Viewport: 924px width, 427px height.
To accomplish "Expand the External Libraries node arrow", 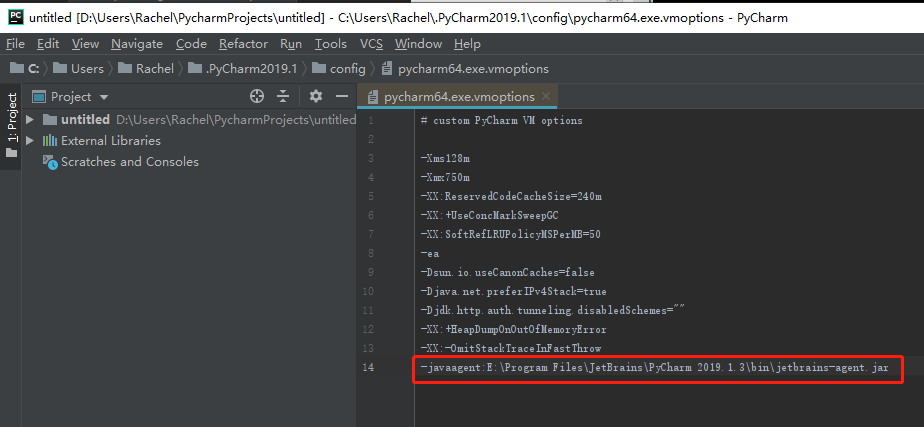I will pos(31,140).
